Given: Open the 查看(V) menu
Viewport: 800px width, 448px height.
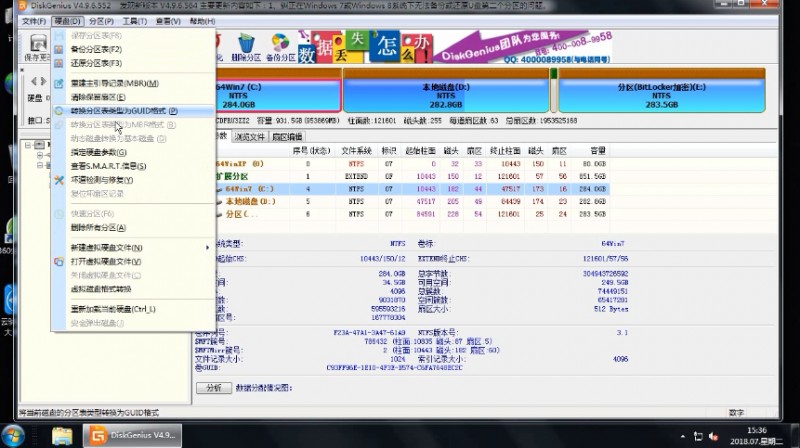Looking at the screenshot, I should (168, 21).
